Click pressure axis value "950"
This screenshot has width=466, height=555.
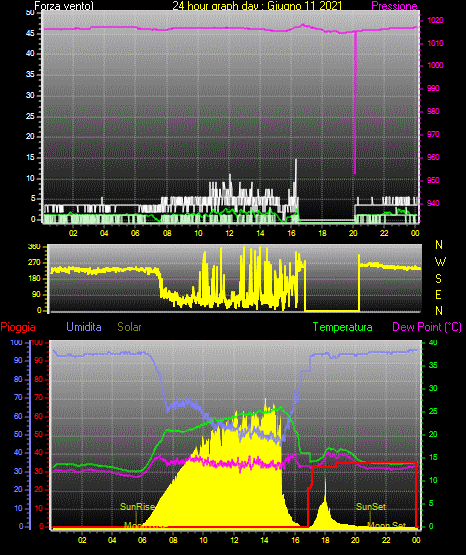pos(433,180)
